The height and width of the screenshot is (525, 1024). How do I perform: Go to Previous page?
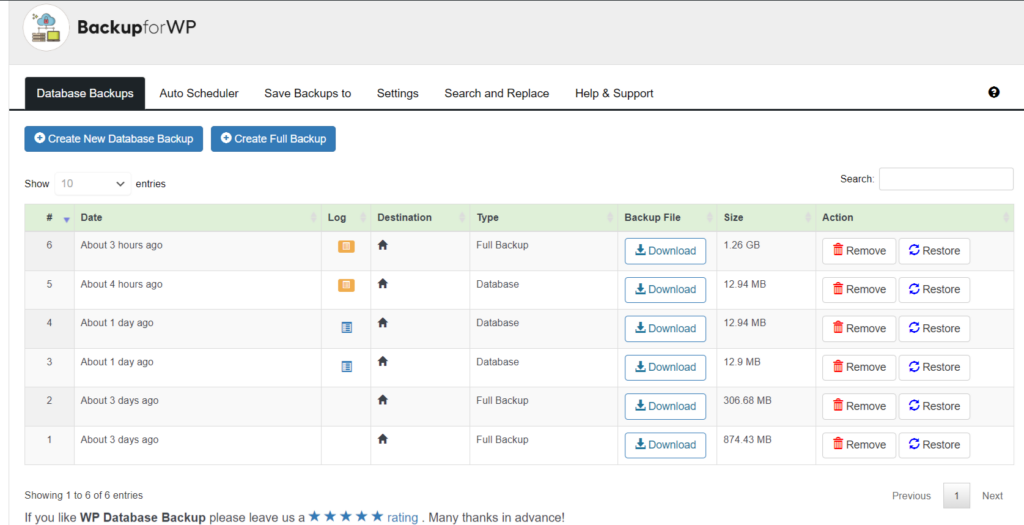(911, 496)
